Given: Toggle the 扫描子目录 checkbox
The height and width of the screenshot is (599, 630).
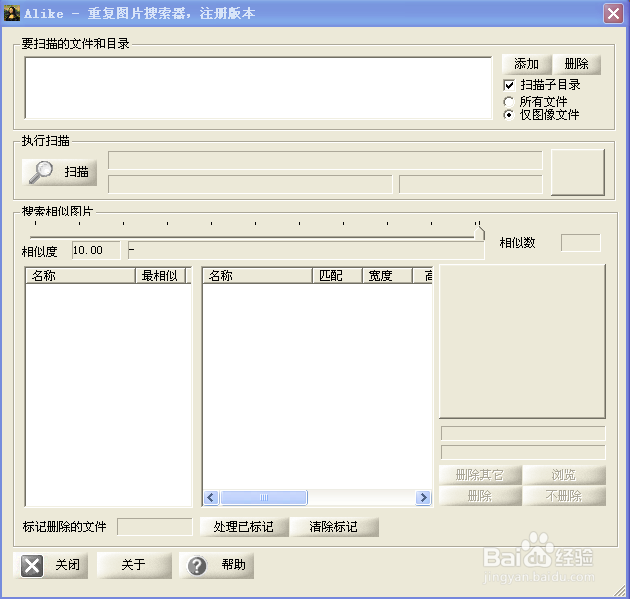Looking at the screenshot, I should click(509, 85).
